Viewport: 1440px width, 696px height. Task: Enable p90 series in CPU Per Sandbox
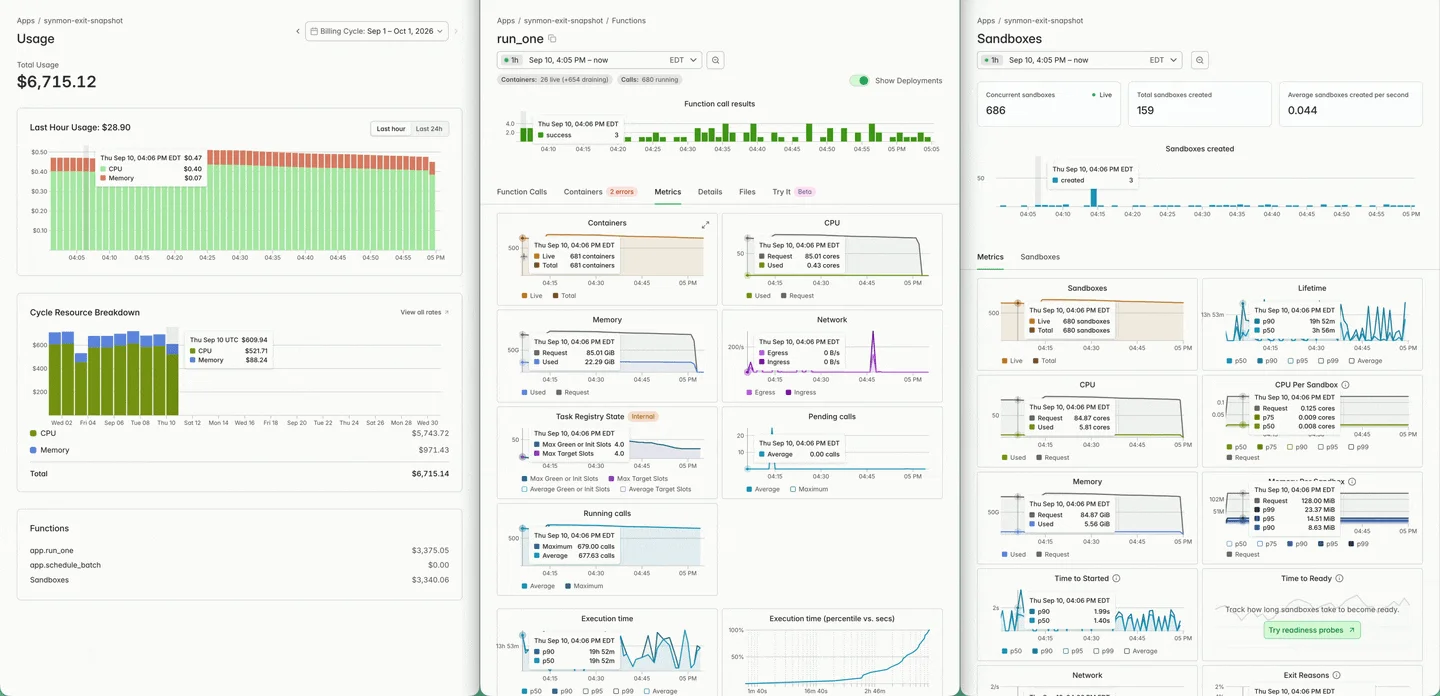[x=1290, y=447]
